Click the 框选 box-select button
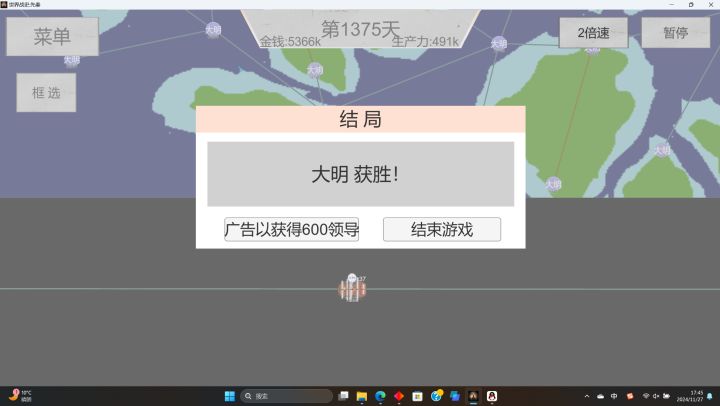Screen dimensions: 720x406 46,92
